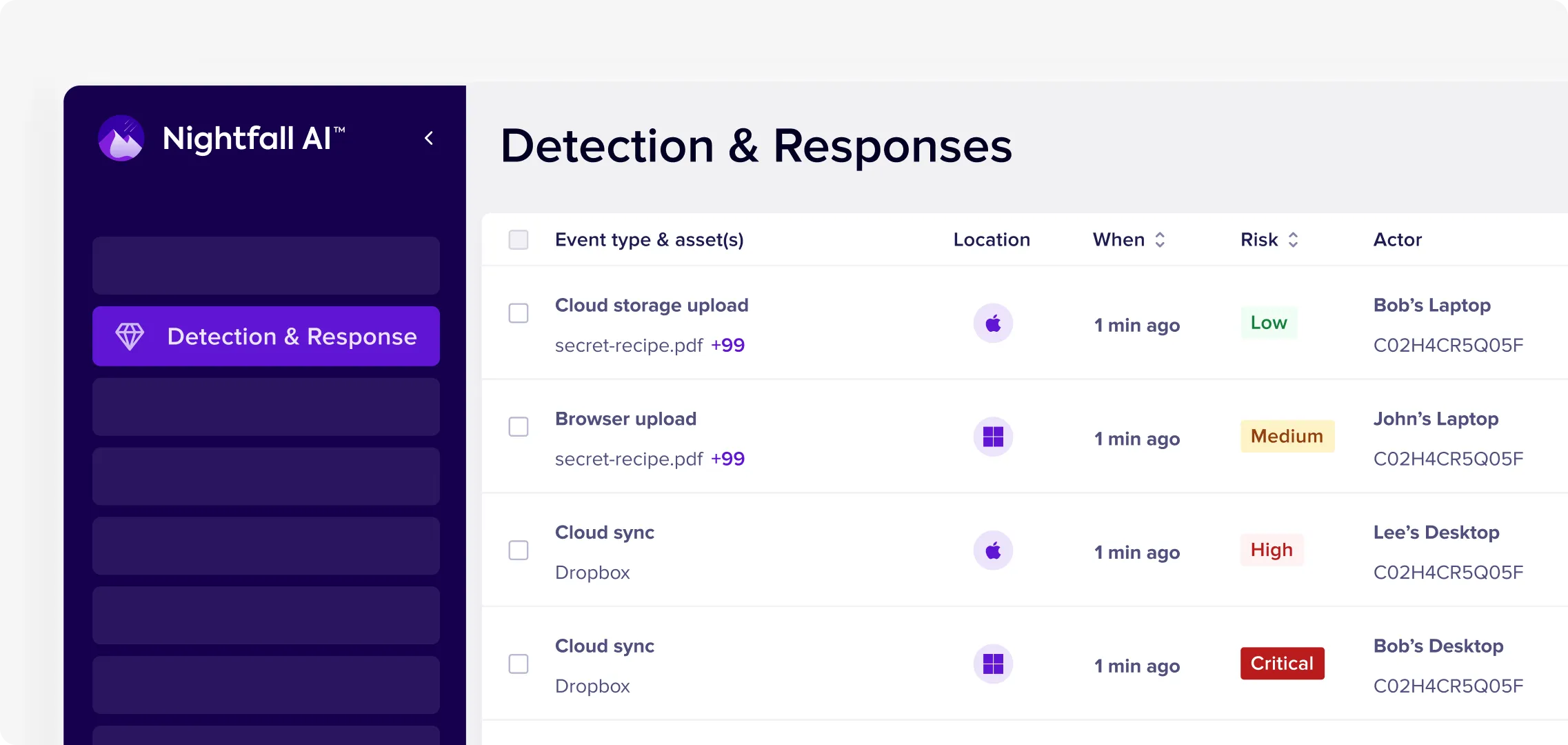
Task: Click the diamond icon in Detection & Response
Action: [130, 336]
